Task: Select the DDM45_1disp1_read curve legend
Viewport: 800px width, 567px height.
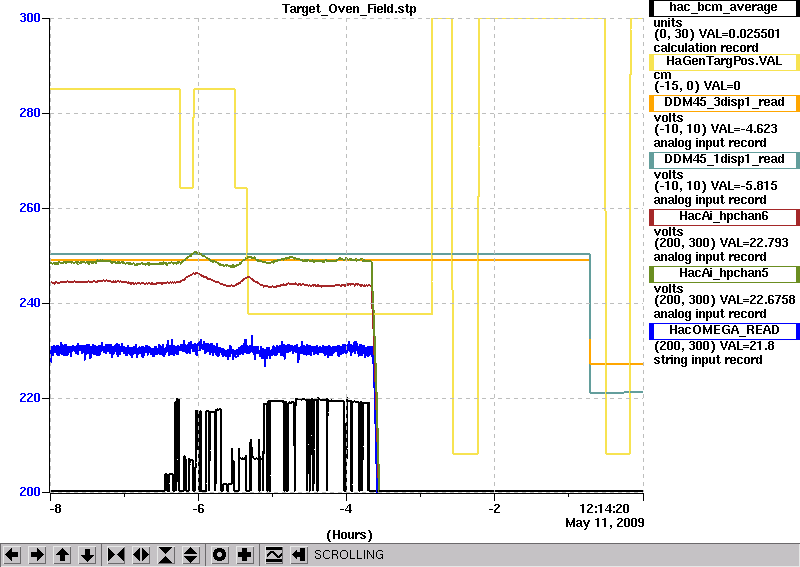Action: click(x=724, y=160)
